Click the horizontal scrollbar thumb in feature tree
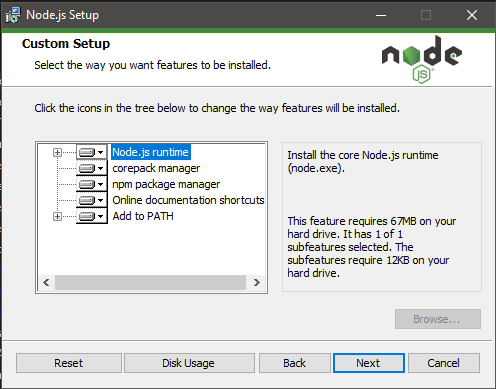 pyautogui.click(x=150, y=283)
